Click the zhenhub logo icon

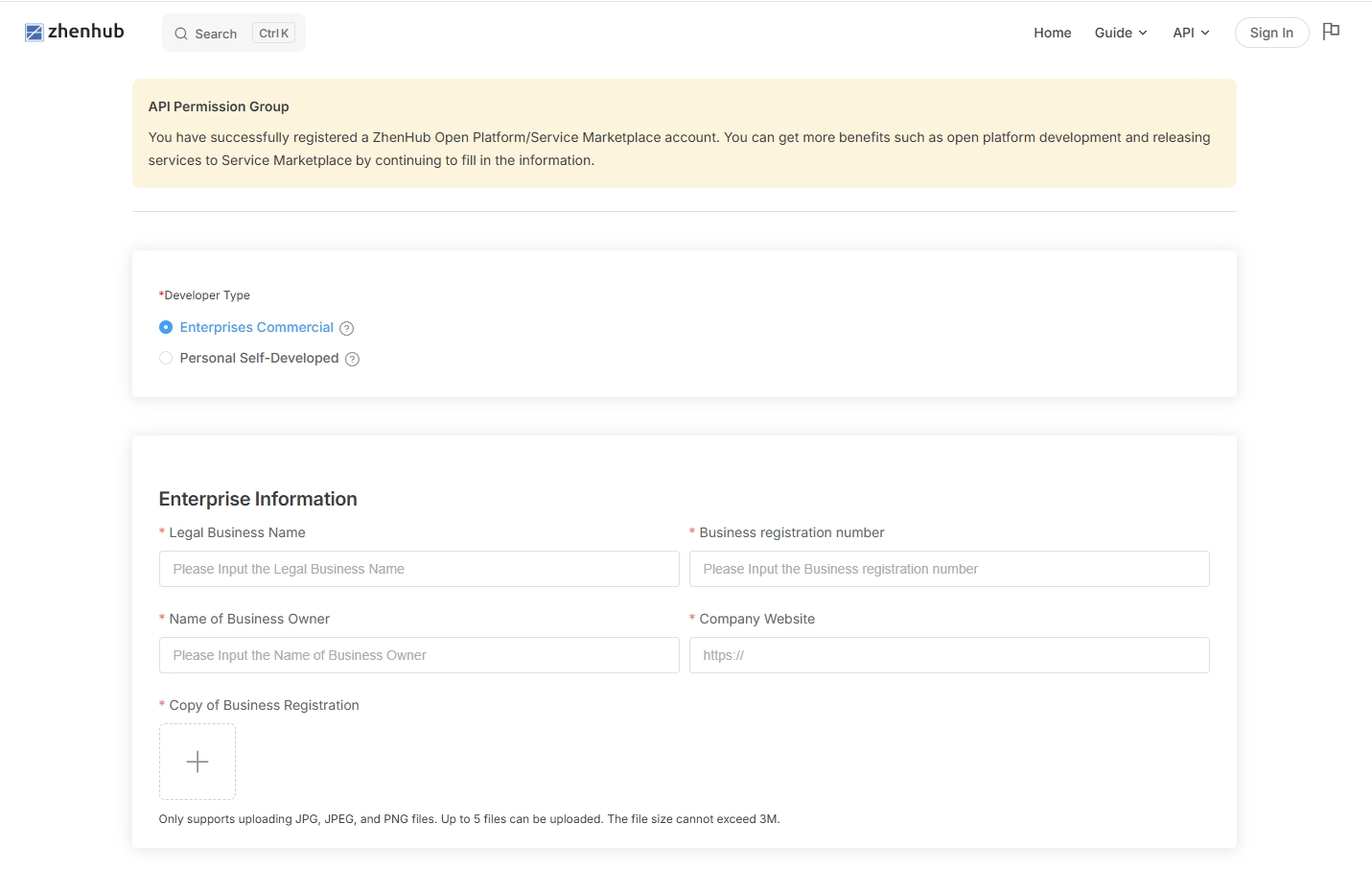[x=35, y=33]
